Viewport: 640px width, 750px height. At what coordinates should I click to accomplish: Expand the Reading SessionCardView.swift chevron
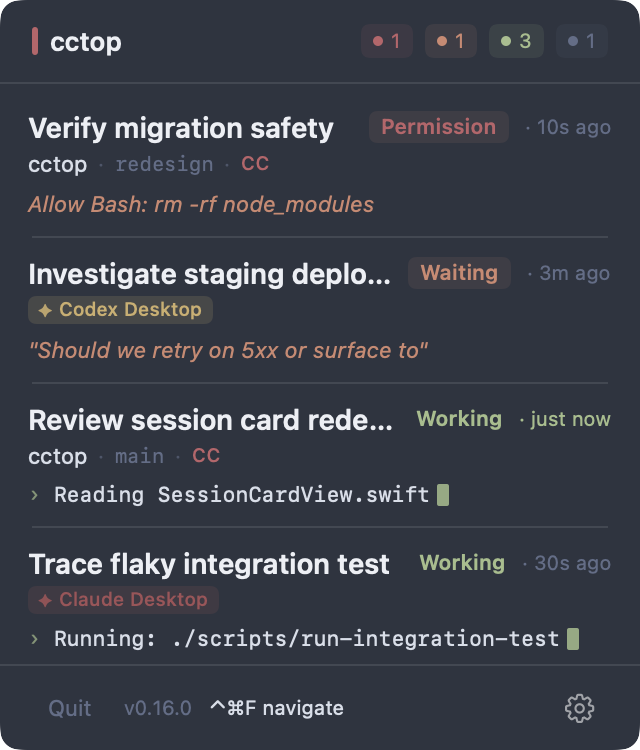point(34,495)
